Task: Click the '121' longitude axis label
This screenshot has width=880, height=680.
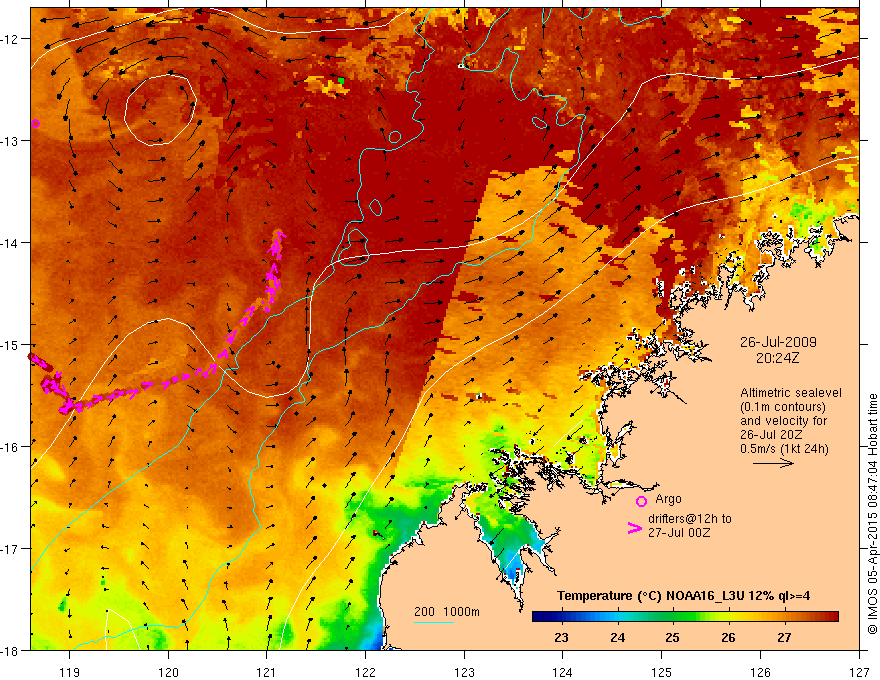Action: click(x=267, y=672)
